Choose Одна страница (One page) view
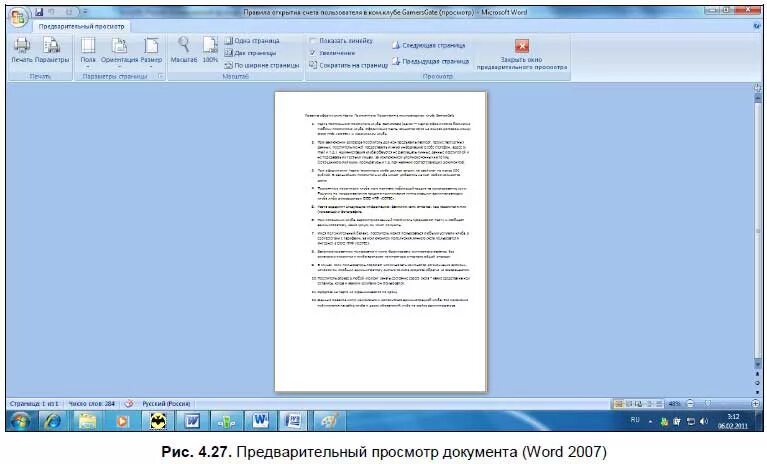The image size is (767, 464). click(252, 41)
